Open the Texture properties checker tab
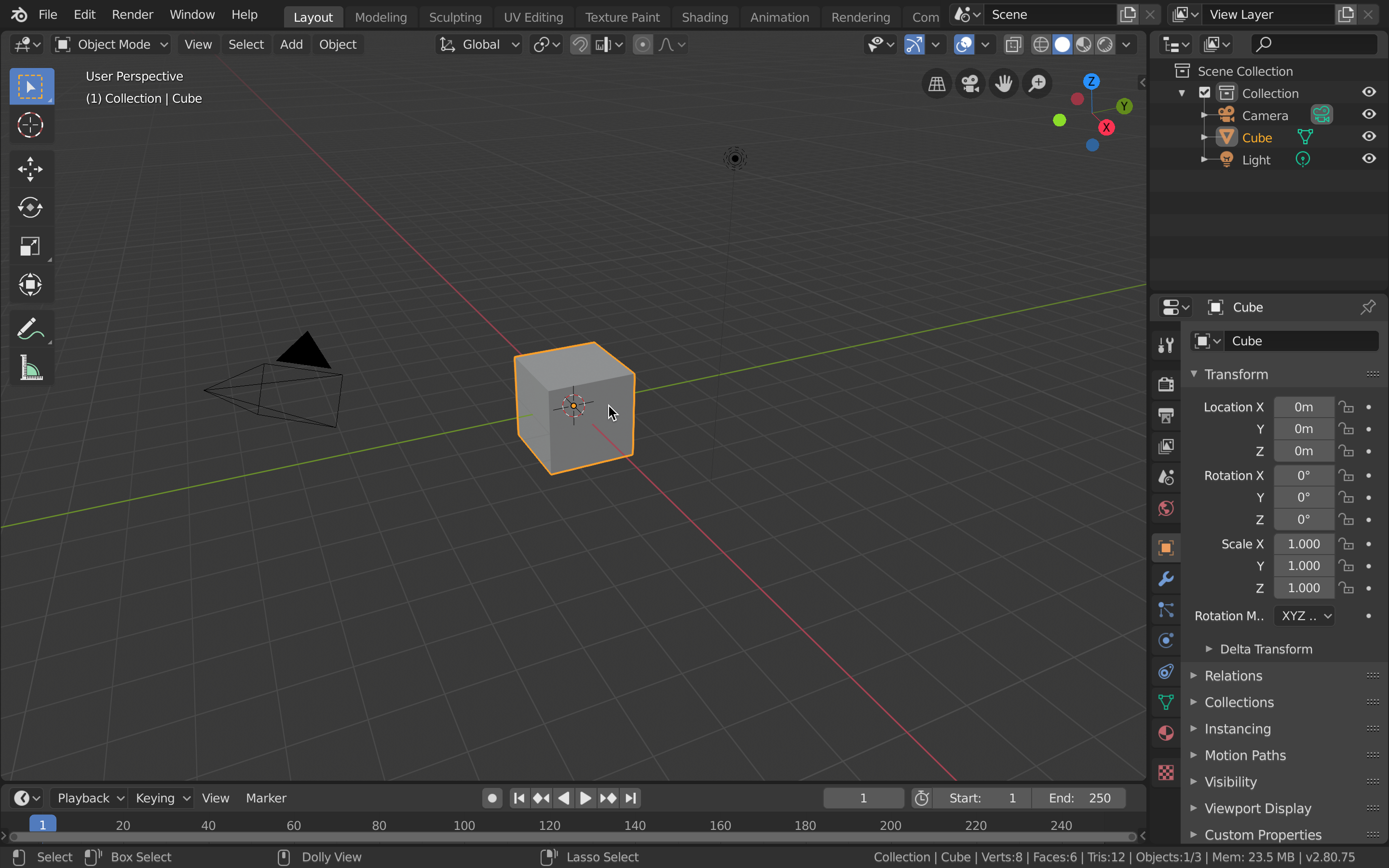Viewport: 1389px width, 868px height. coord(1166,773)
